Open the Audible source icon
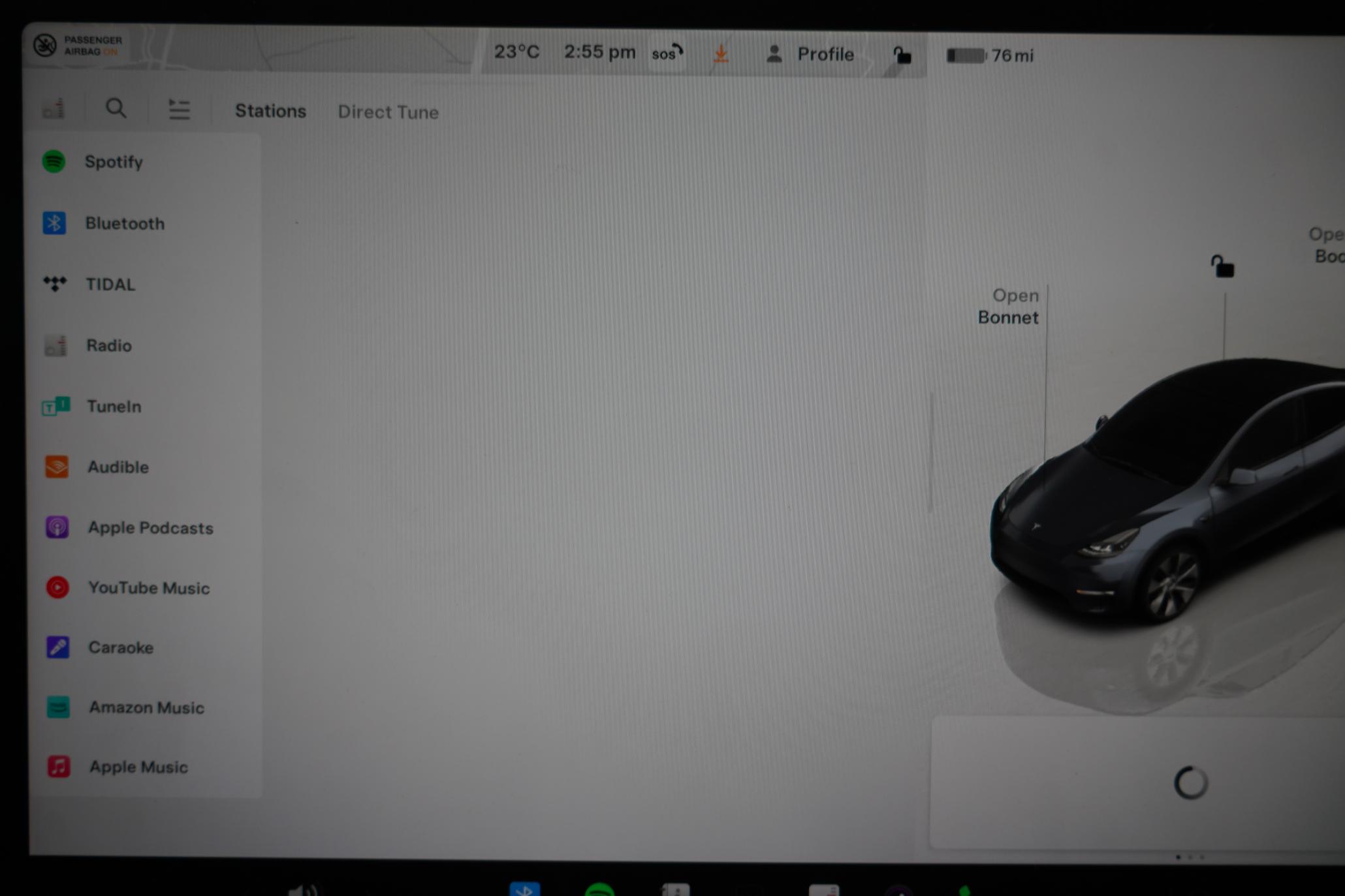This screenshot has width=1345, height=896. pos(57,467)
